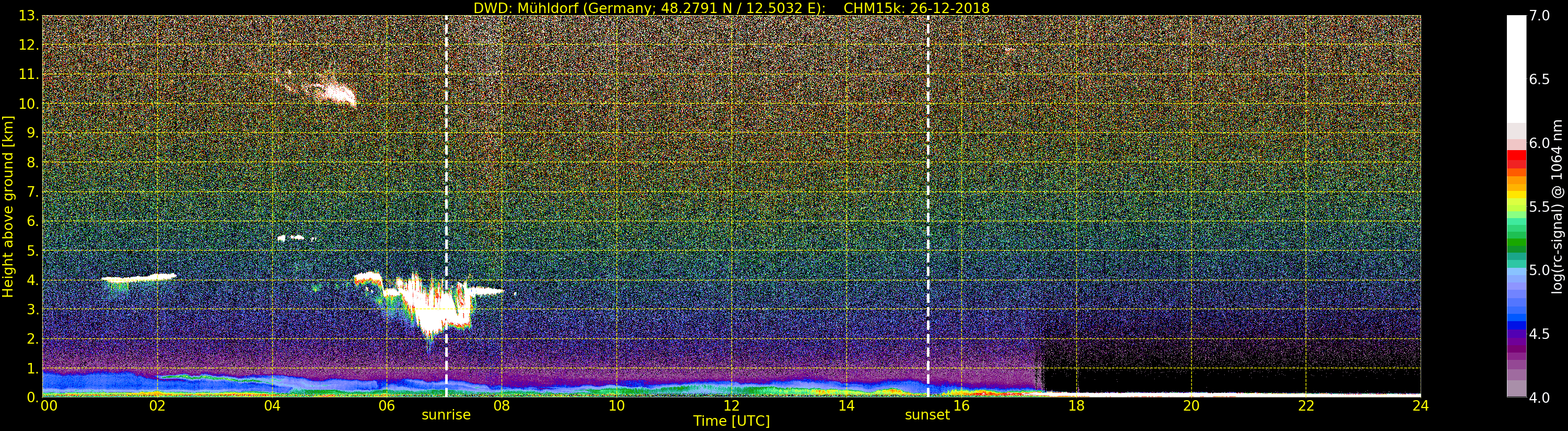
Task: Click the '06' tick on the time axis
Action: 387,405
